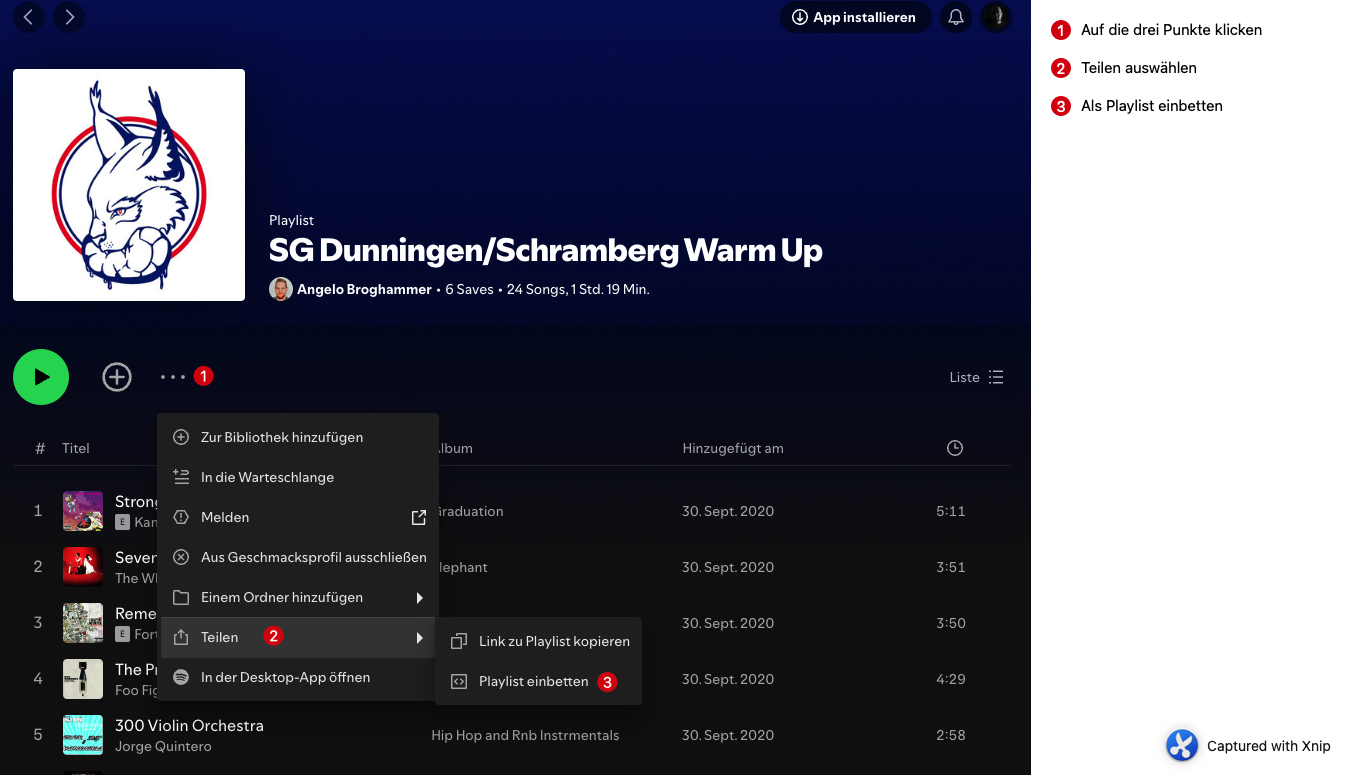Click the duration clock icon in the header
This screenshot has height=775, width=1351.
(954, 448)
